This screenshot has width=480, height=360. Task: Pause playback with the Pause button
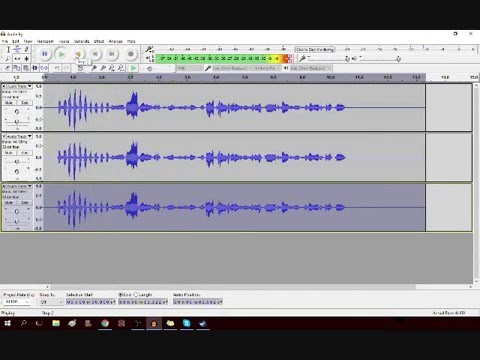[x=45, y=54]
